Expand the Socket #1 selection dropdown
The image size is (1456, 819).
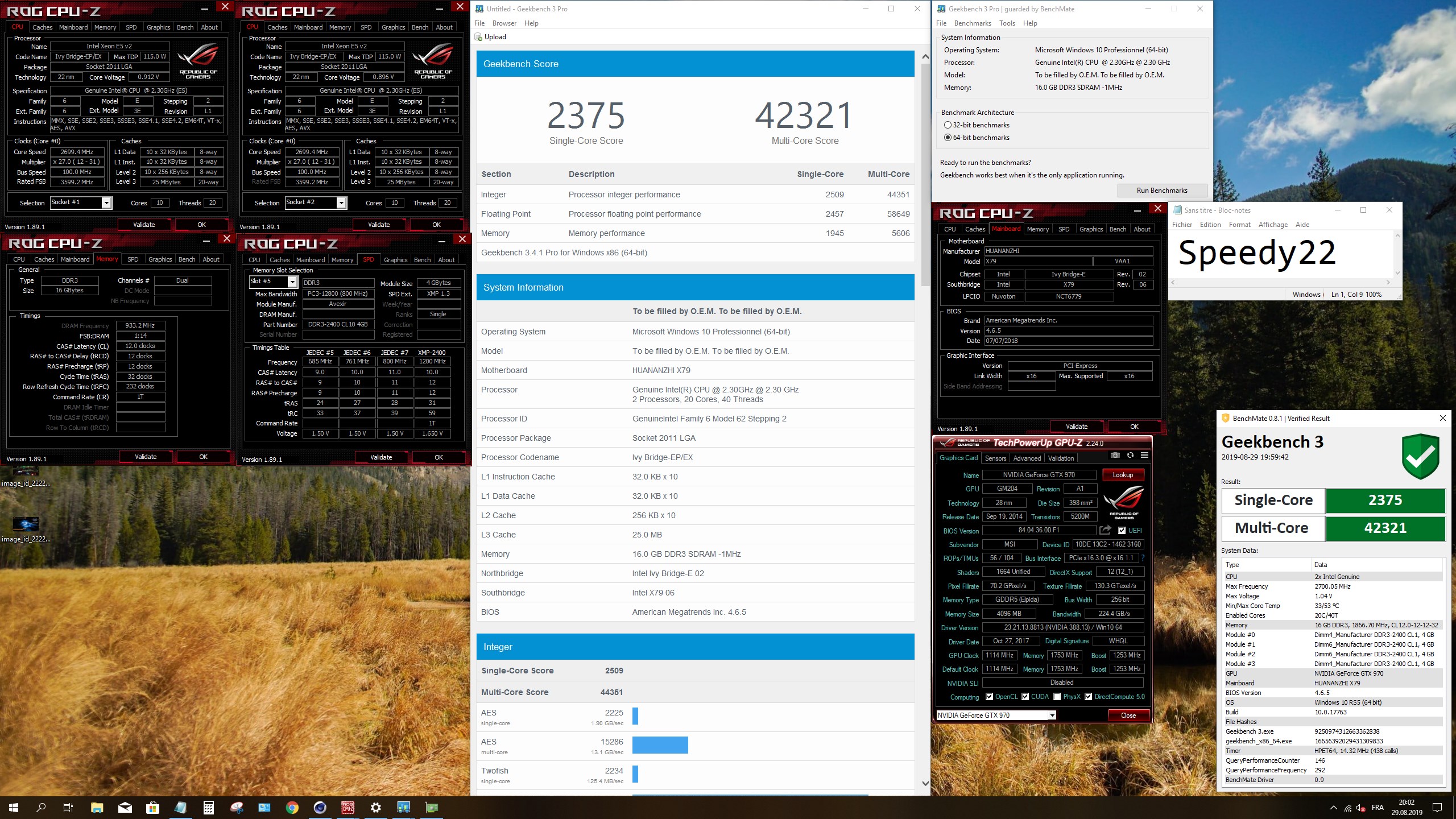[x=106, y=203]
